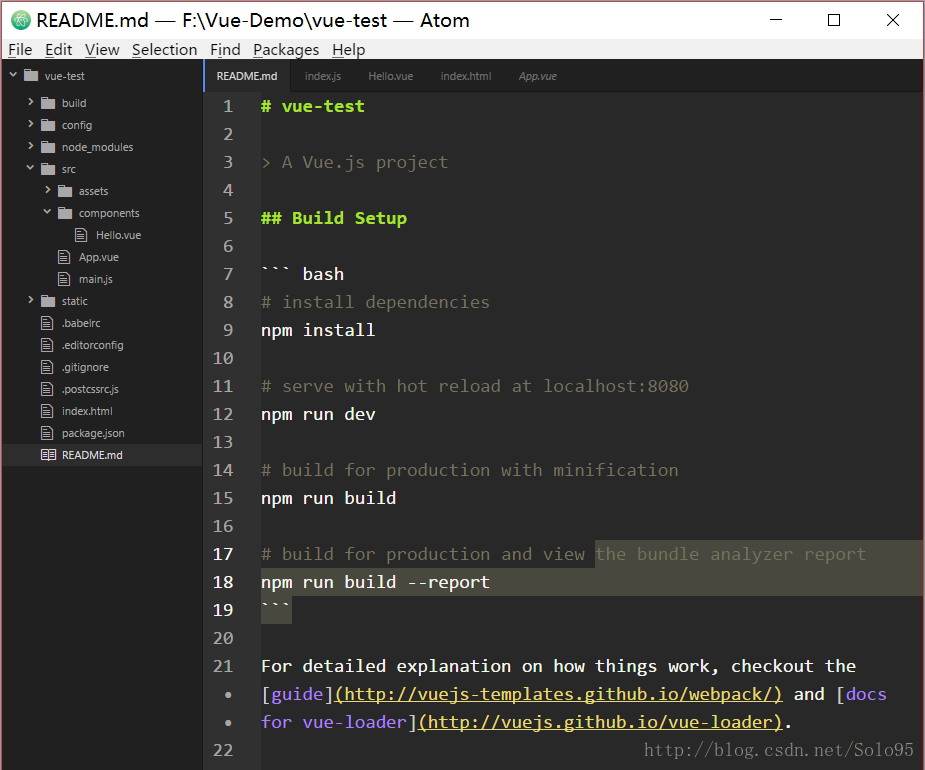The width and height of the screenshot is (925, 770).
Task: Maximize the Atom window
Action: 834,20
